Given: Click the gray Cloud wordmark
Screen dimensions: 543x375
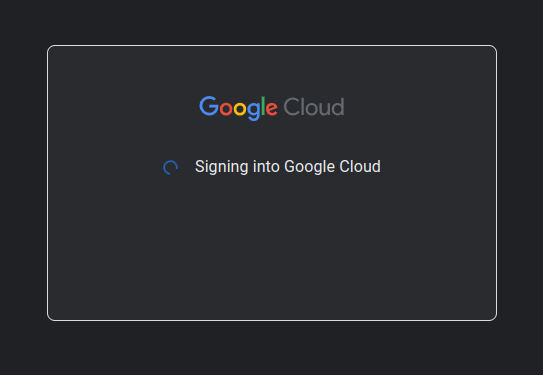Looking at the screenshot, I should tap(314, 107).
